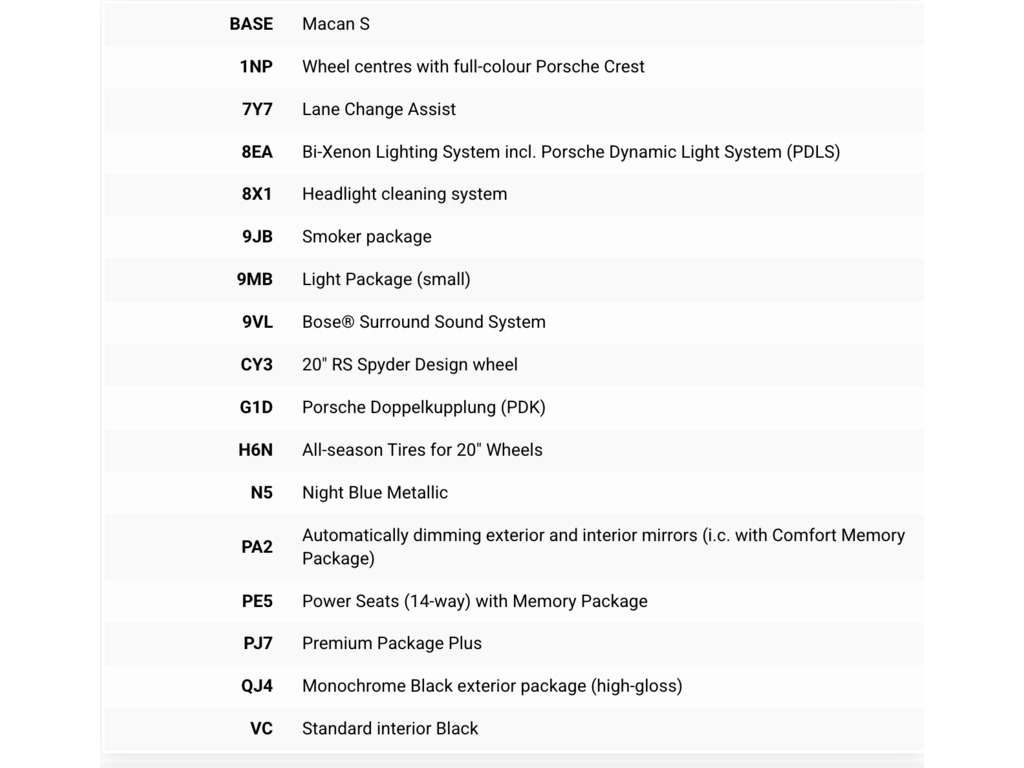
Task: Click Light Package (small) entry
Action: 386,280
